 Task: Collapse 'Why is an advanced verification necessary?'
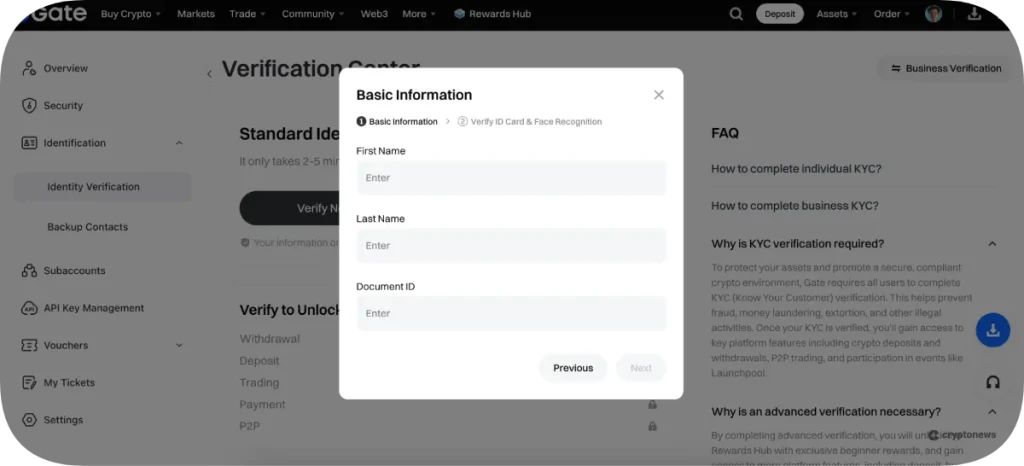click(992, 412)
